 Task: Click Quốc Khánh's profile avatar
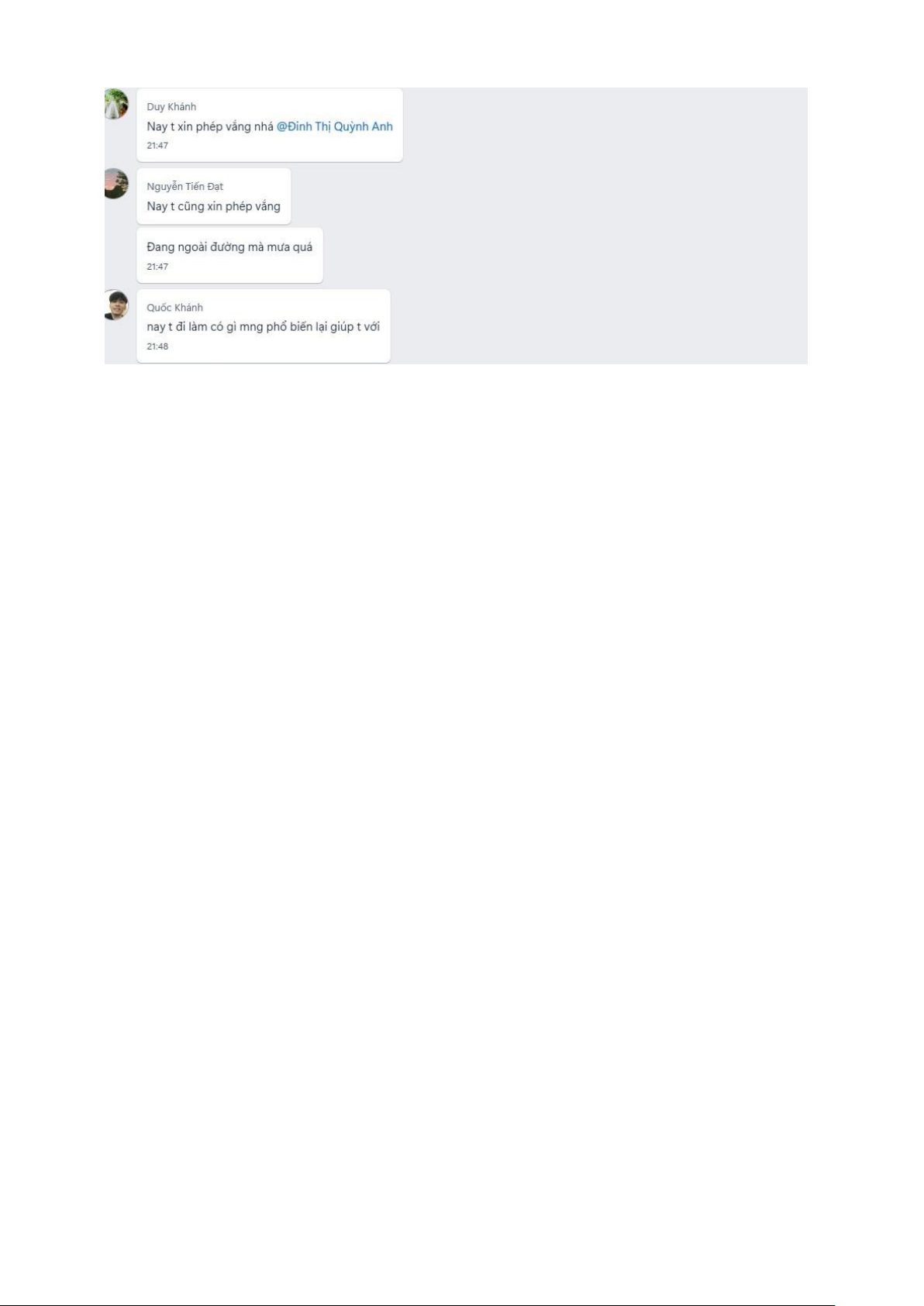[115, 305]
